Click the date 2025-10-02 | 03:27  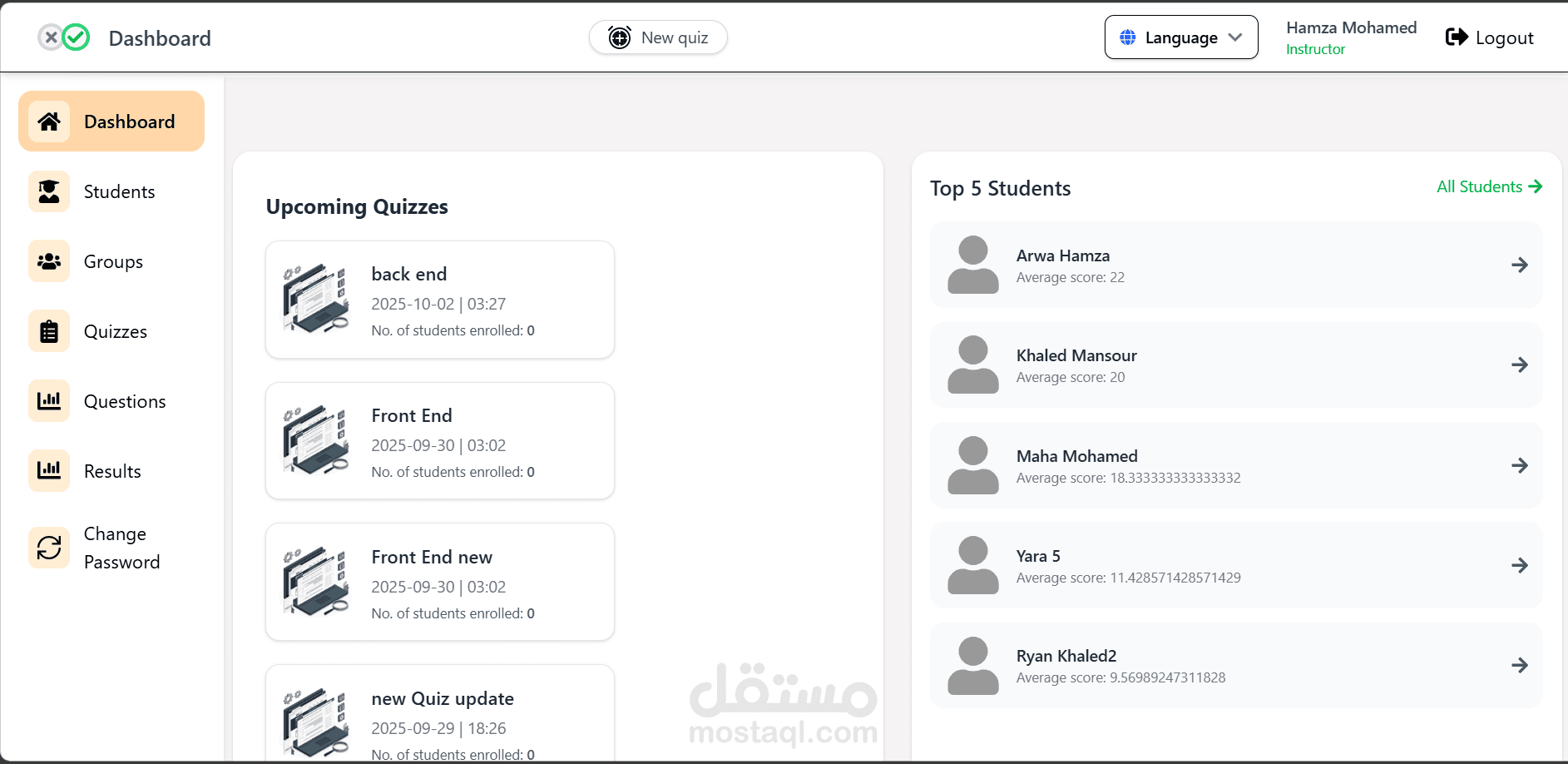tap(438, 304)
